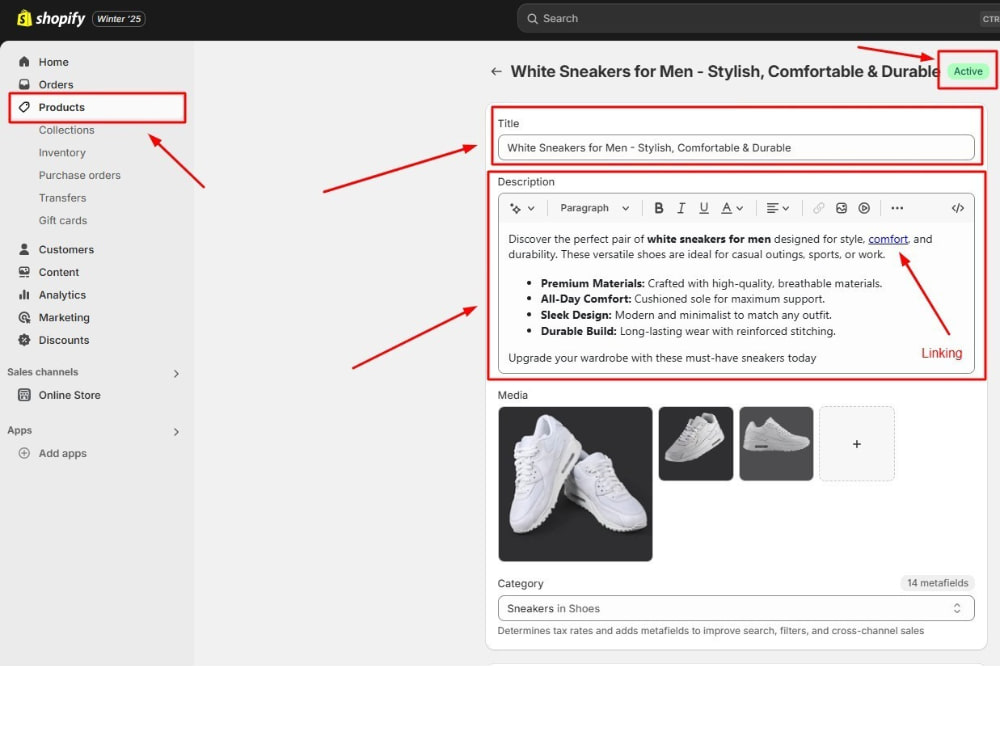The height and width of the screenshot is (750, 1000).
Task: Go to Inventory
Action: 62,152
